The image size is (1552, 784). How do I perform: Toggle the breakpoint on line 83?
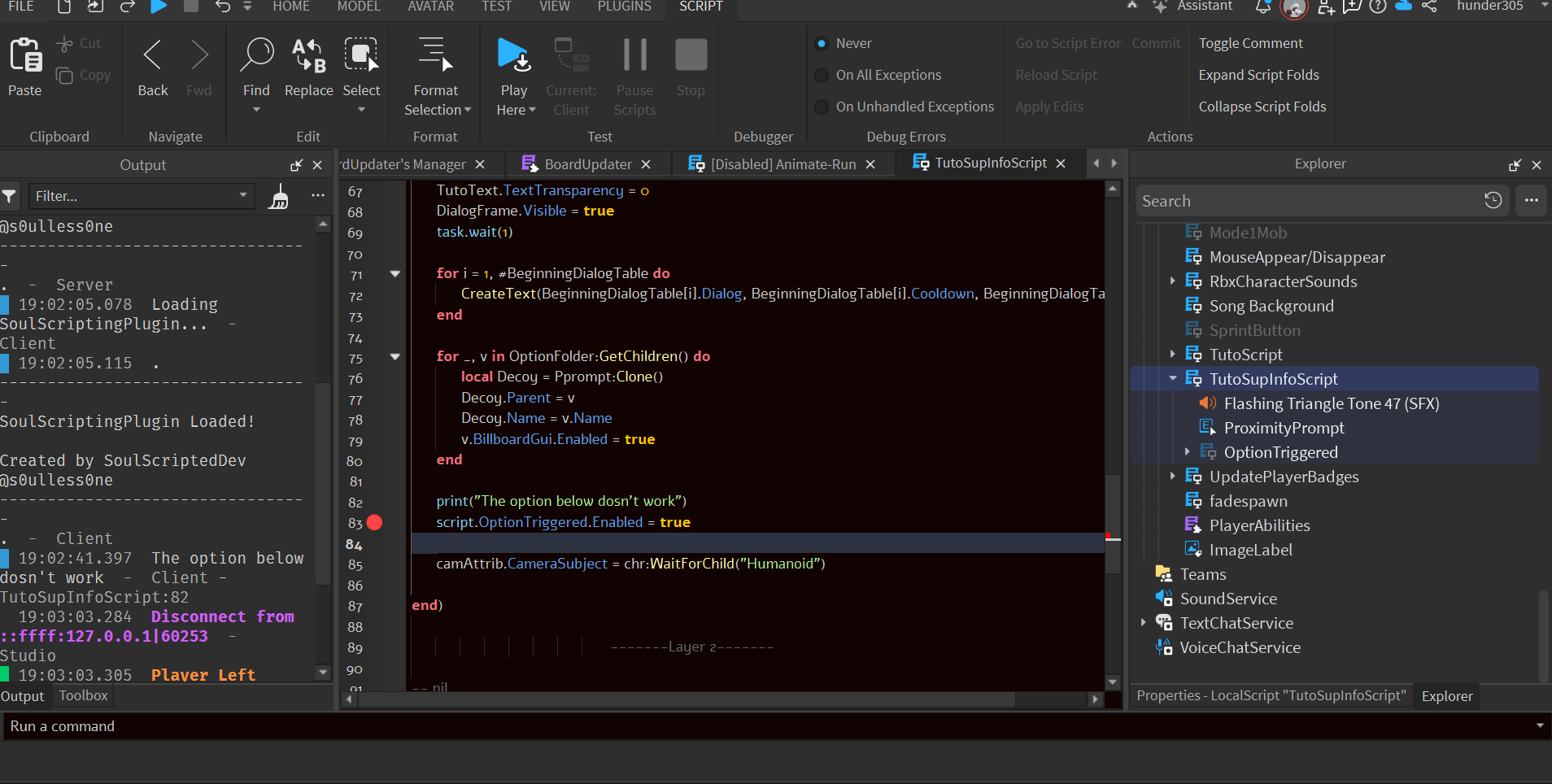(374, 522)
